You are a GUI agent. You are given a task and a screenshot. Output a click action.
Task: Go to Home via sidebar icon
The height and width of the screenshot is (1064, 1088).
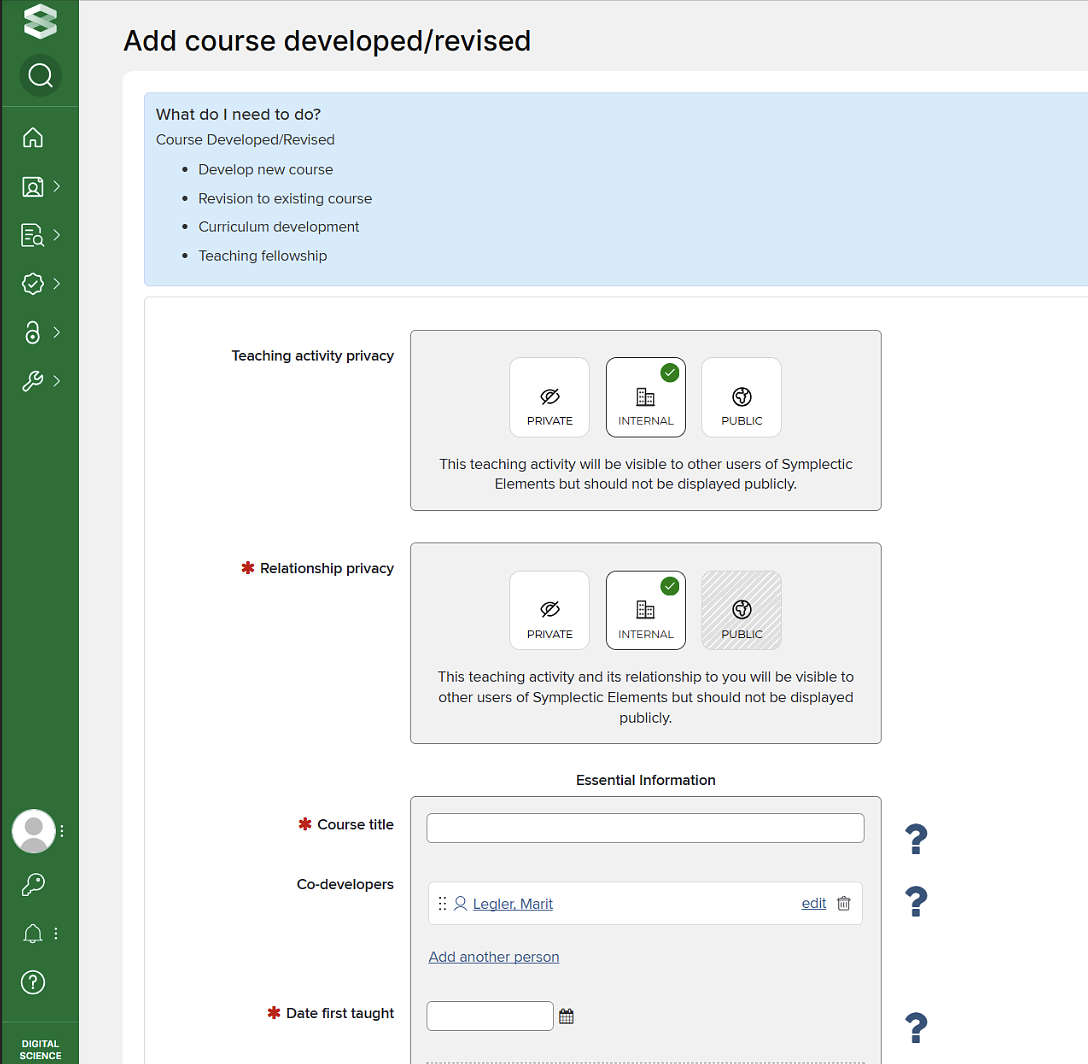pos(33,138)
